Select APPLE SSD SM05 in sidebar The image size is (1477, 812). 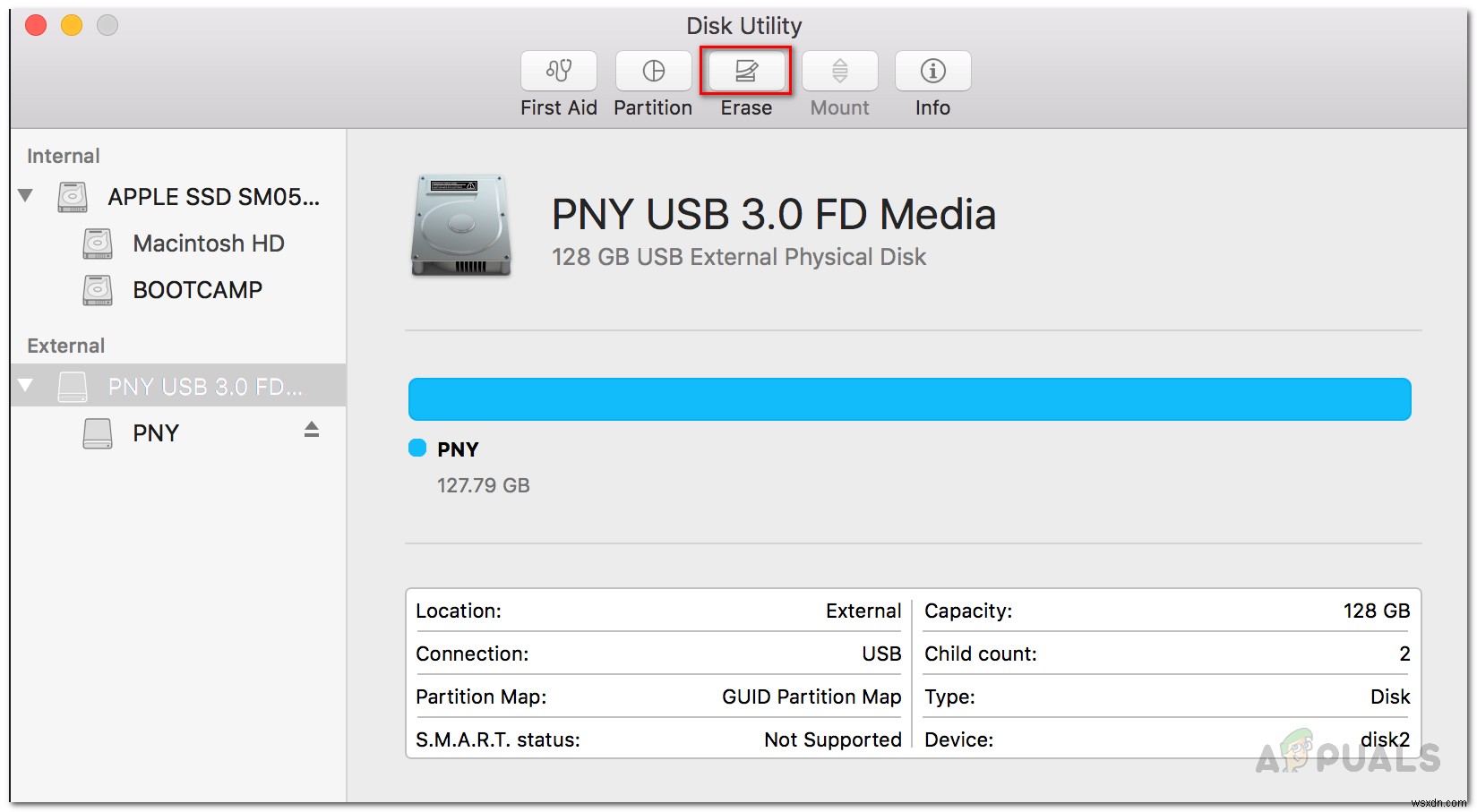coord(213,197)
